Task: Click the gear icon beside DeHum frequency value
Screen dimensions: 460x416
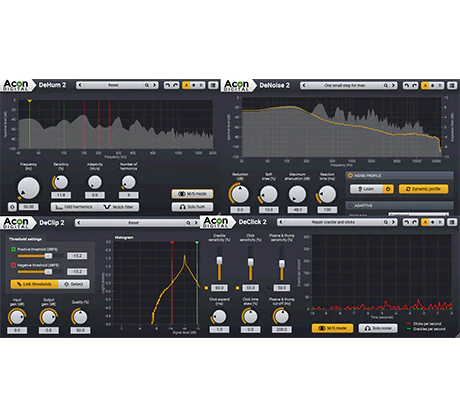Action: tap(12, 207)
